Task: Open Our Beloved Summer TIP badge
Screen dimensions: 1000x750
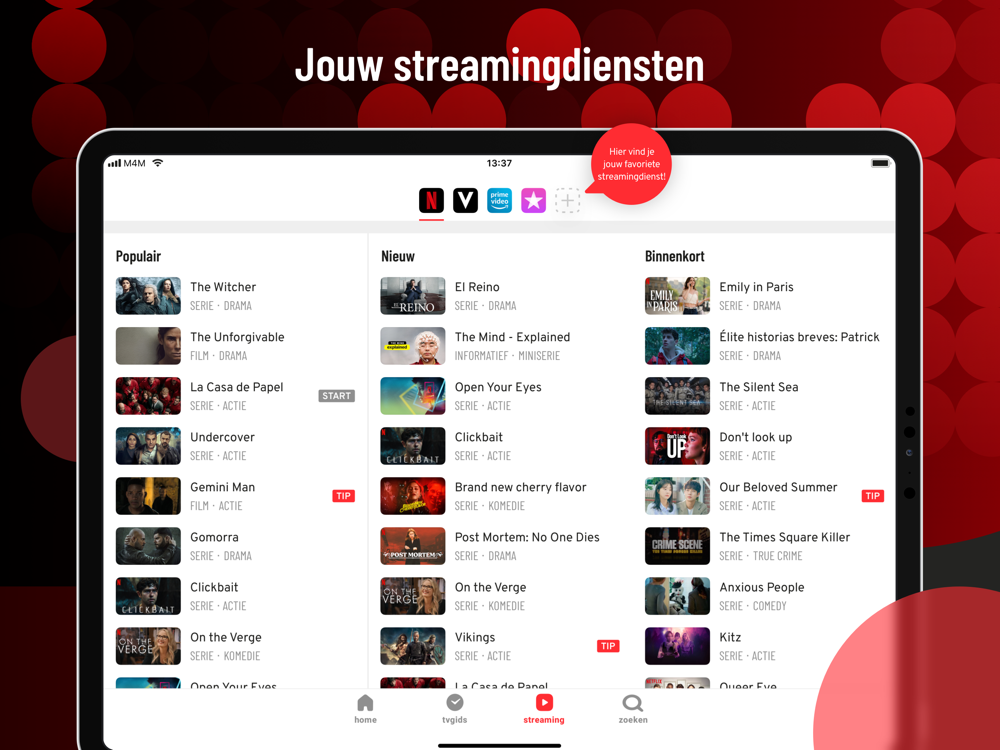Action: pos(872,496)
